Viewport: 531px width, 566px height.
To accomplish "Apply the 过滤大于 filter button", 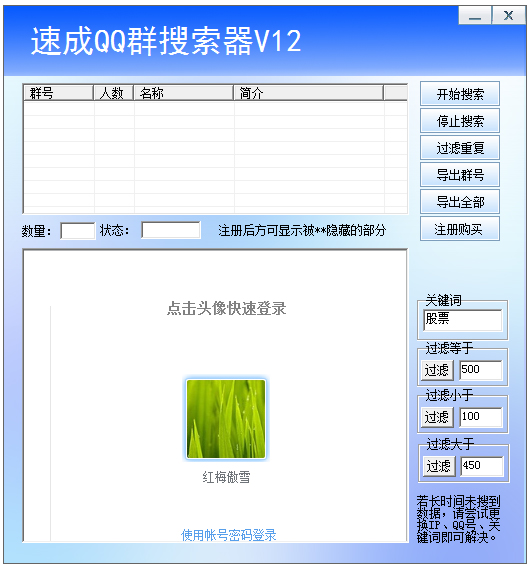I will tap(439, 466).
